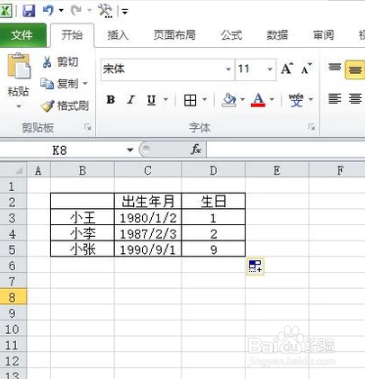Switch to the 公式 tab
The width and height of the screenshot is (365, 379).
231,35
